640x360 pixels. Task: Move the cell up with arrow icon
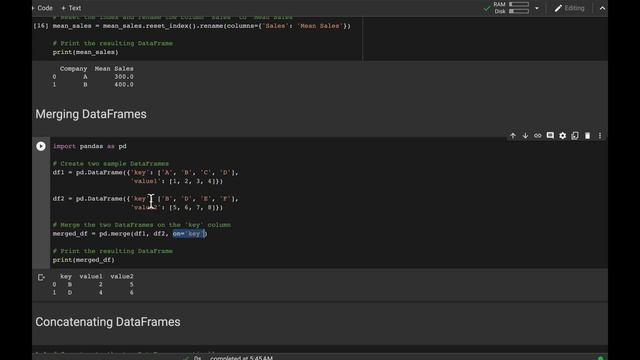[x=513, y=136]
